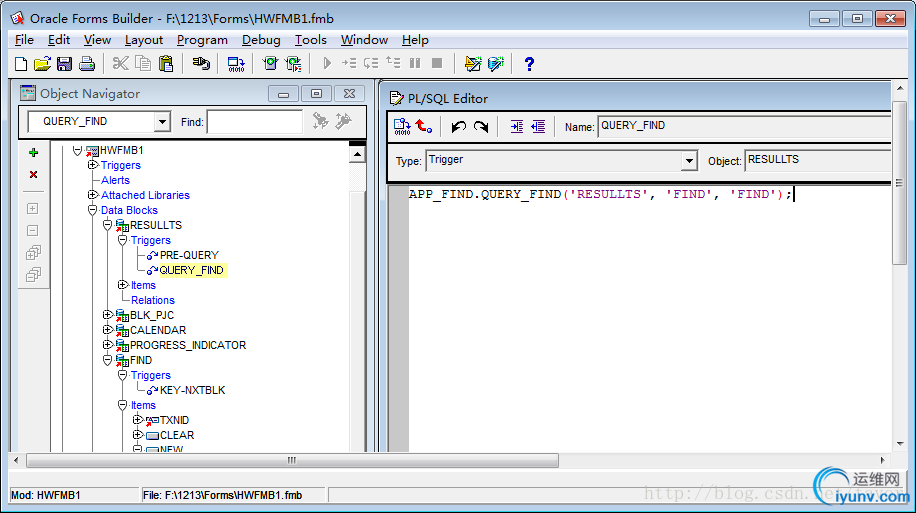Select the QUERY_FIND trigger in tree
916x513 pixels.
pos(192,271)
